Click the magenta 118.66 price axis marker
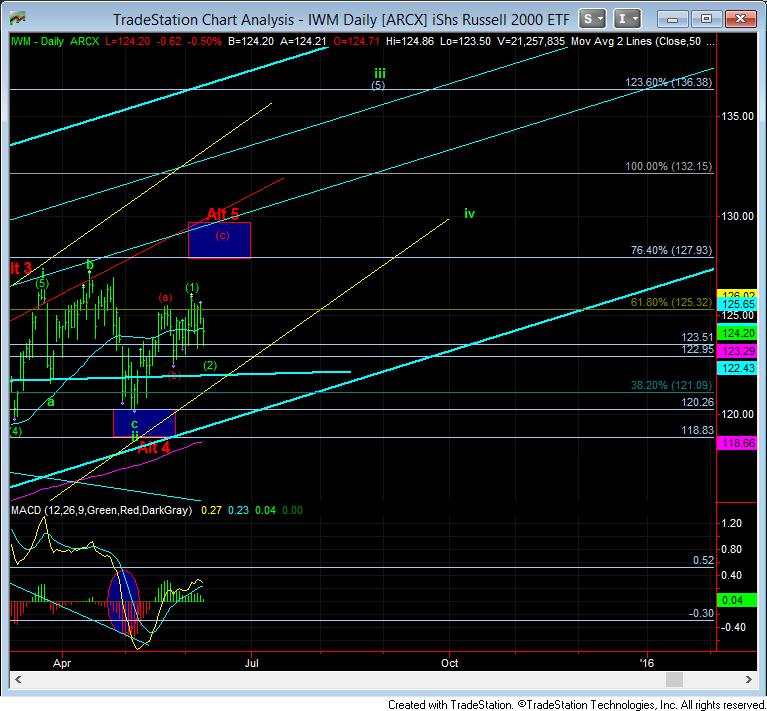This screenshot has width=767, height=711. pyautogui.click(x=737, y=443)
